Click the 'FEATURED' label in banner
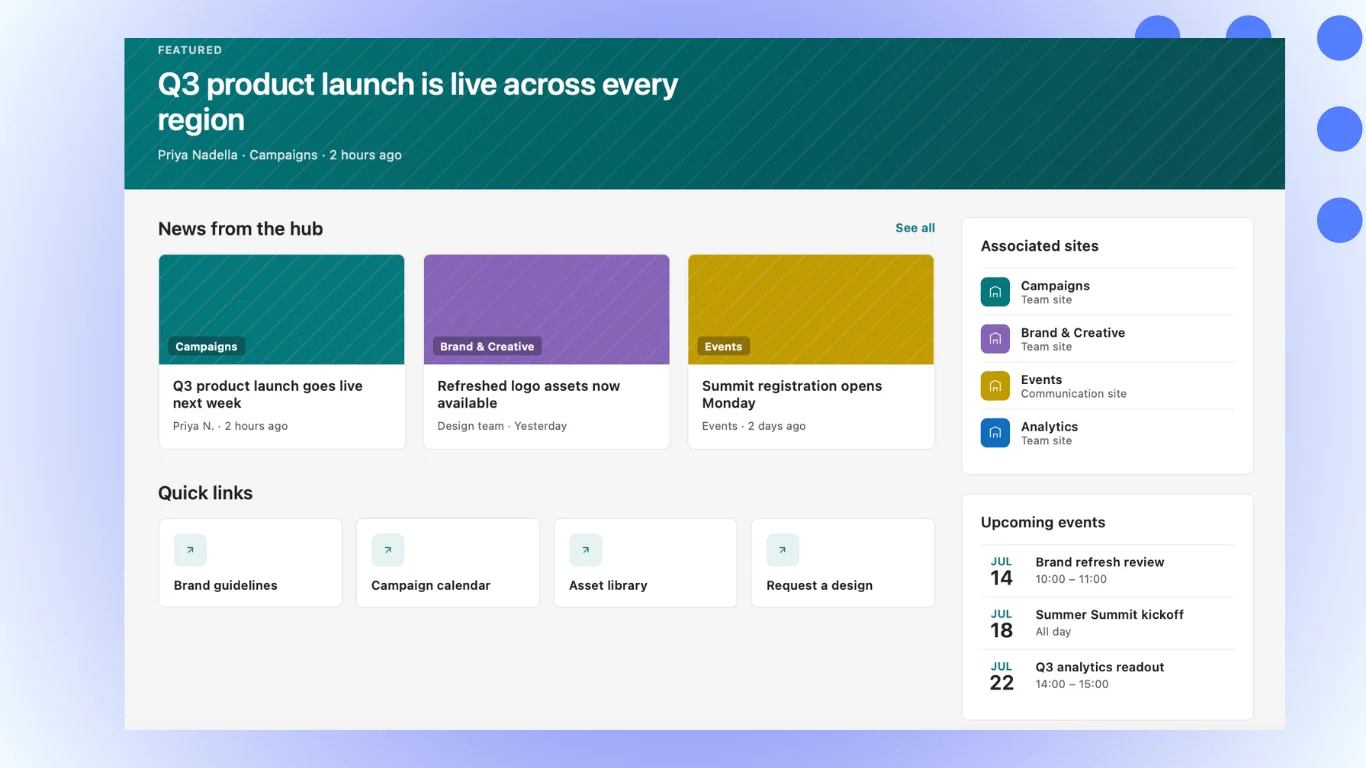 (x=190, y=50)
